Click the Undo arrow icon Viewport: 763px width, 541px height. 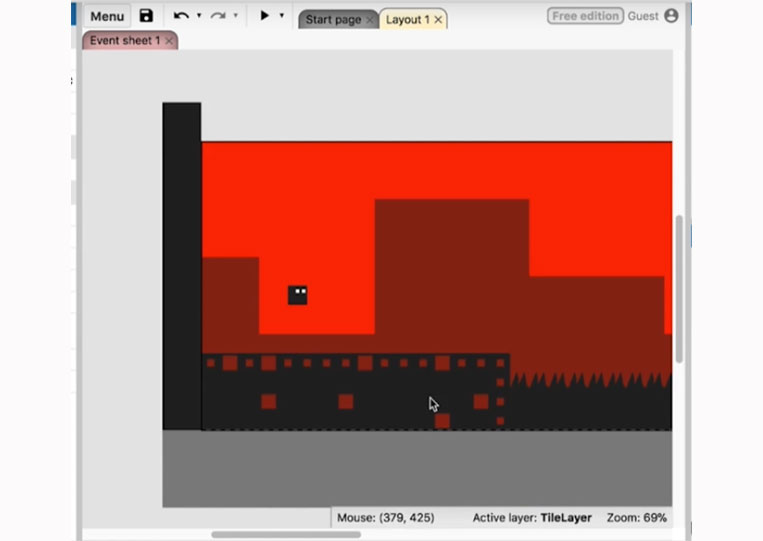pyautogui.click(x=181, y=16)
